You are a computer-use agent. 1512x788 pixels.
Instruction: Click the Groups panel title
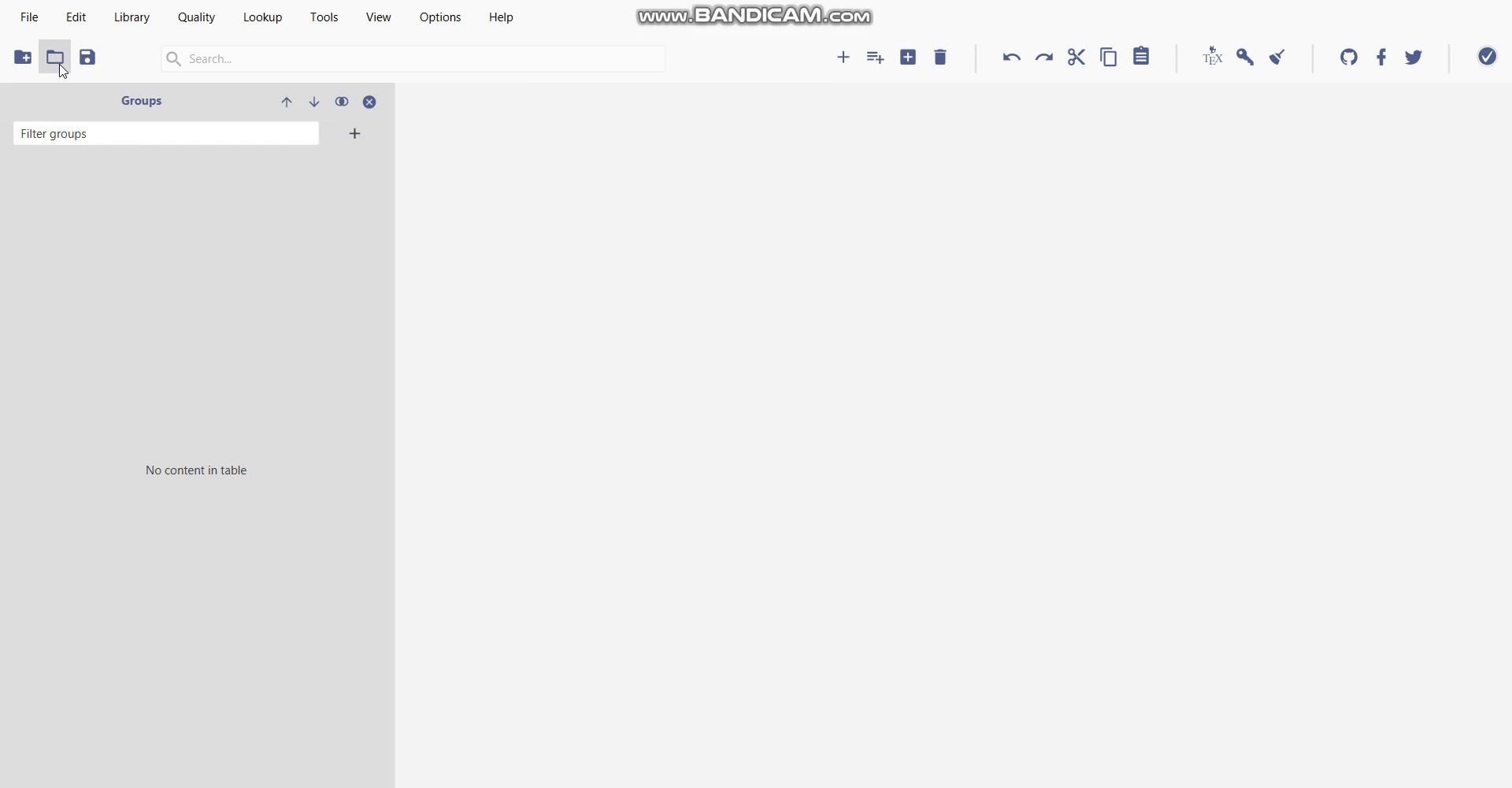142,101
